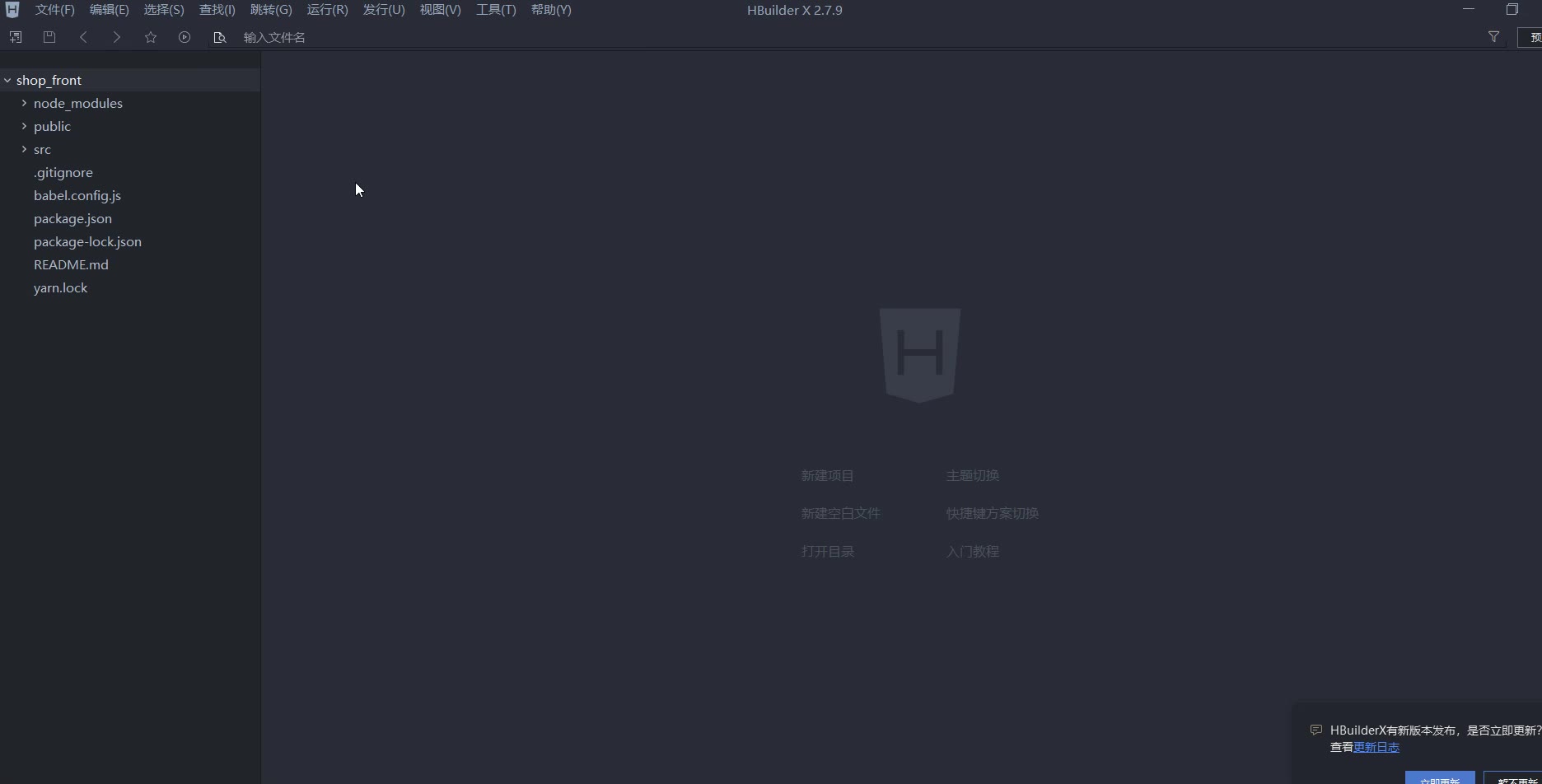Screen dimensions: 1542x784
Task: Open the 查找(I) menu
Action: [x=217, y=10]
